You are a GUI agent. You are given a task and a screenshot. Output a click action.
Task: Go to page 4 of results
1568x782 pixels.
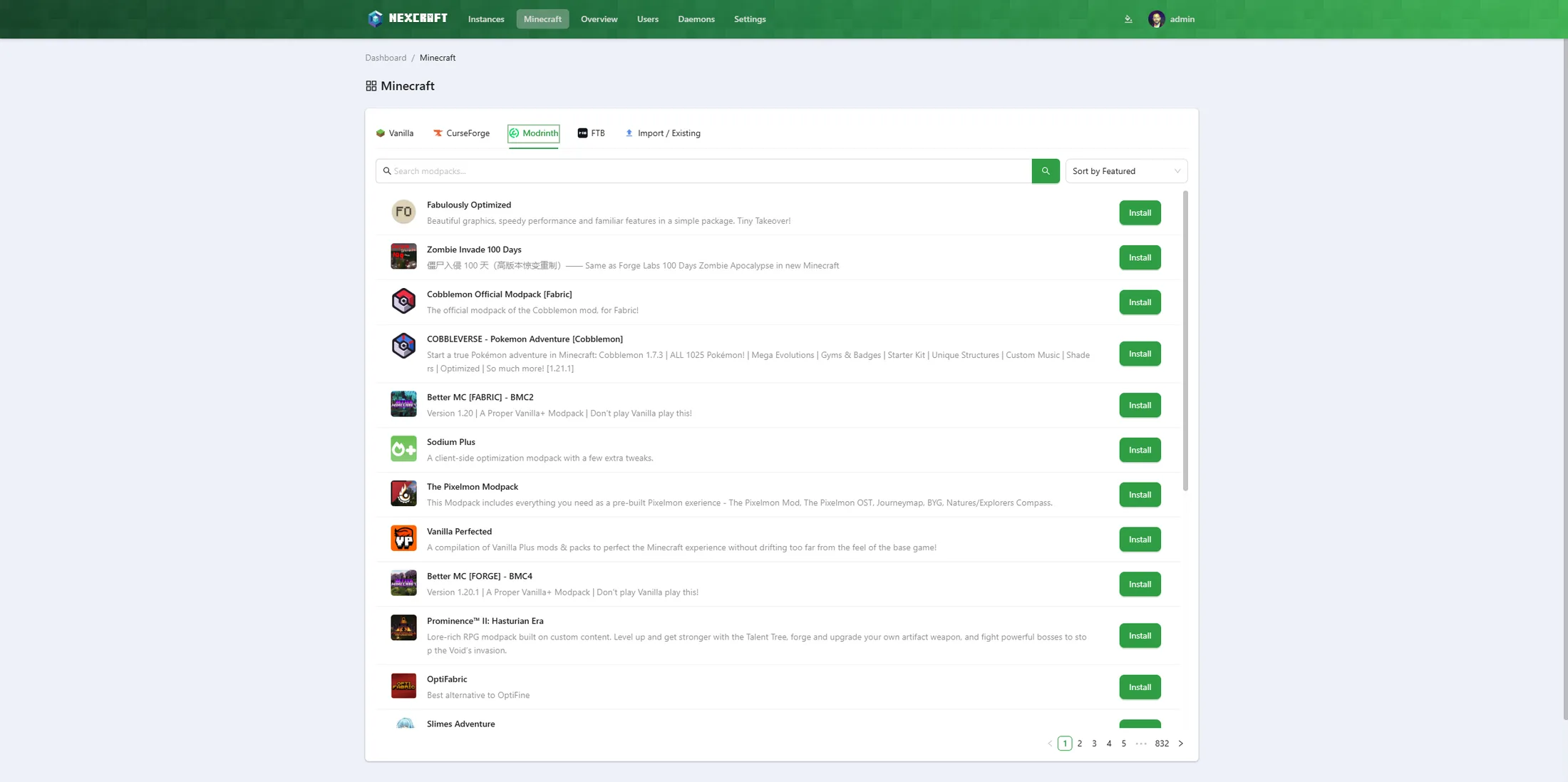[1109, 744]
